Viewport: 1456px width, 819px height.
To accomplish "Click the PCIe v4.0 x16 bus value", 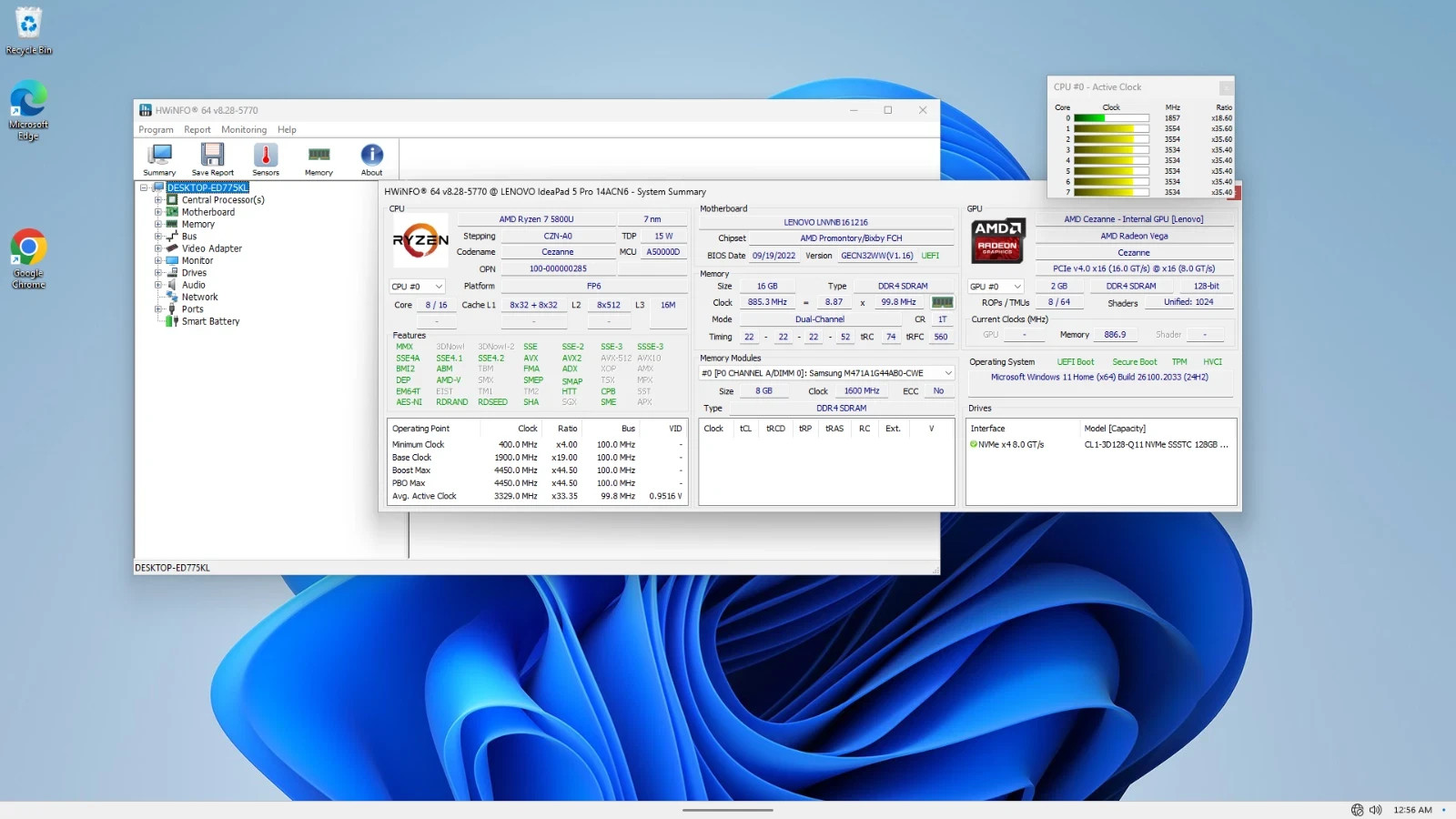I will (1134, 269).
